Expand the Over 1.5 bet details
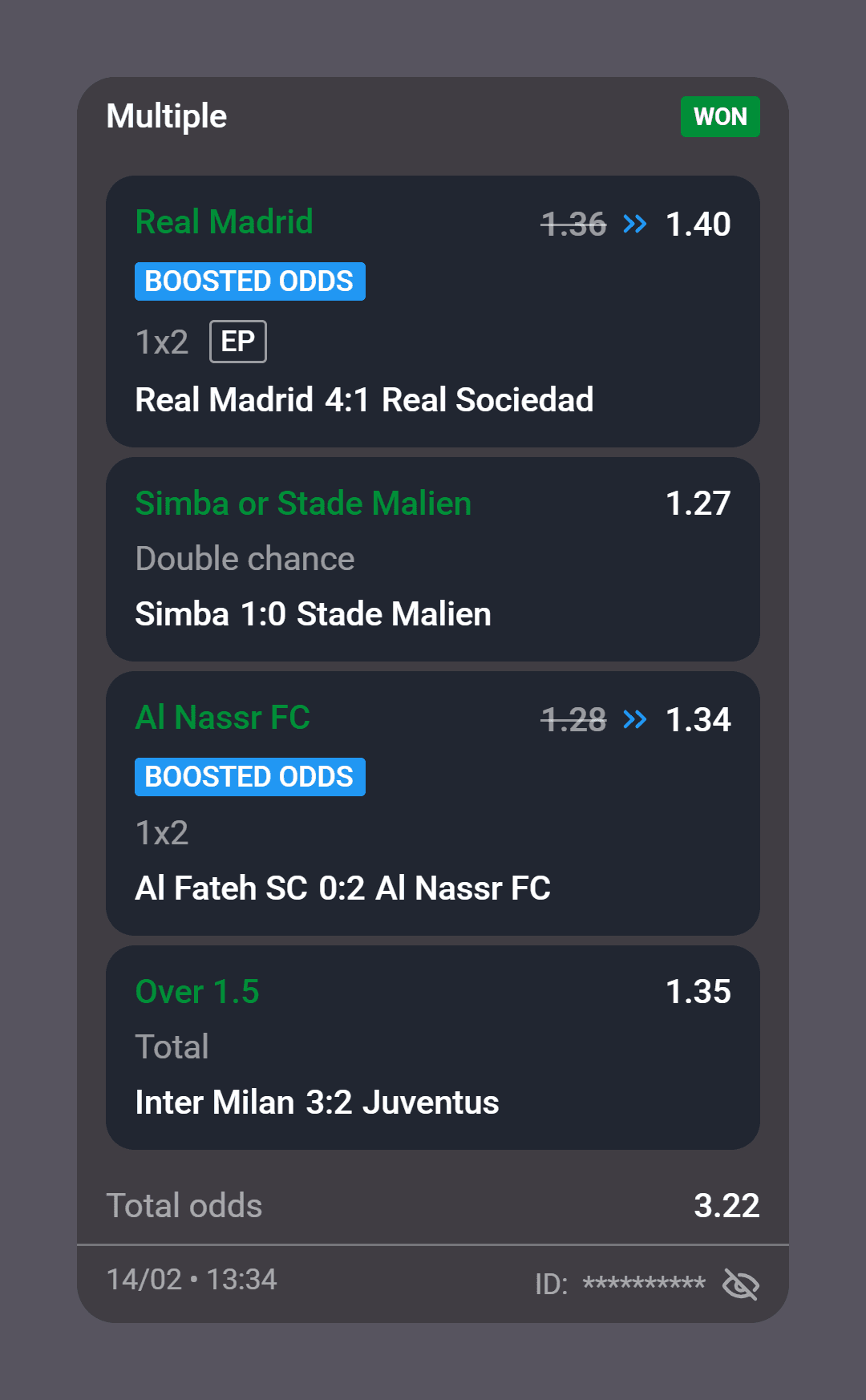 pos(433,1048)
